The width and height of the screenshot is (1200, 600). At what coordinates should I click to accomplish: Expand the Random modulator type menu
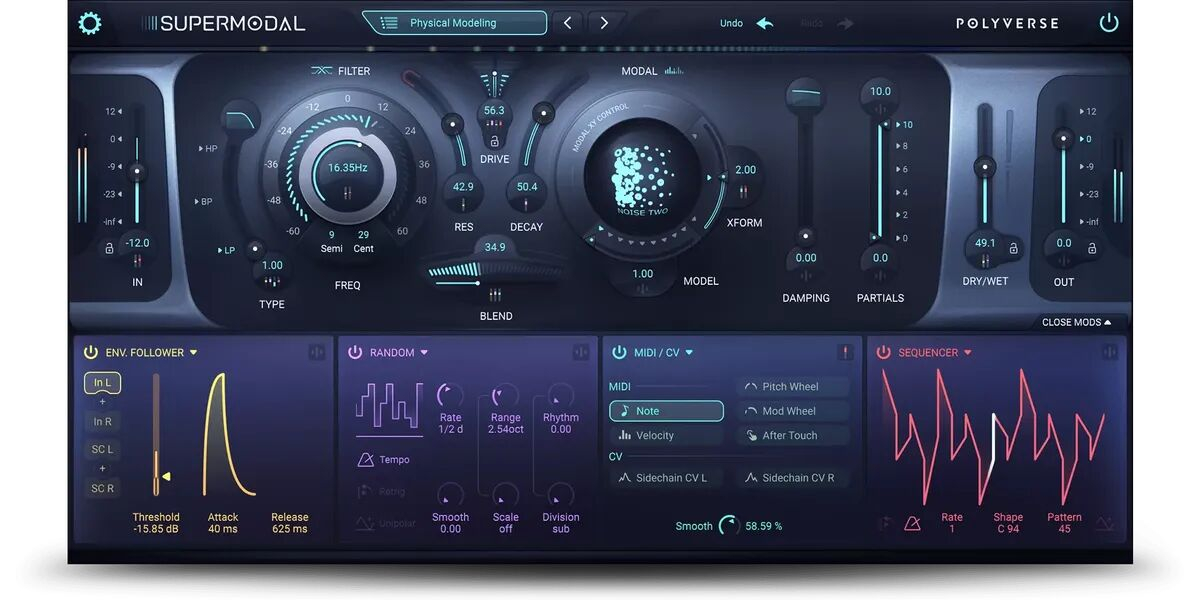424,352
